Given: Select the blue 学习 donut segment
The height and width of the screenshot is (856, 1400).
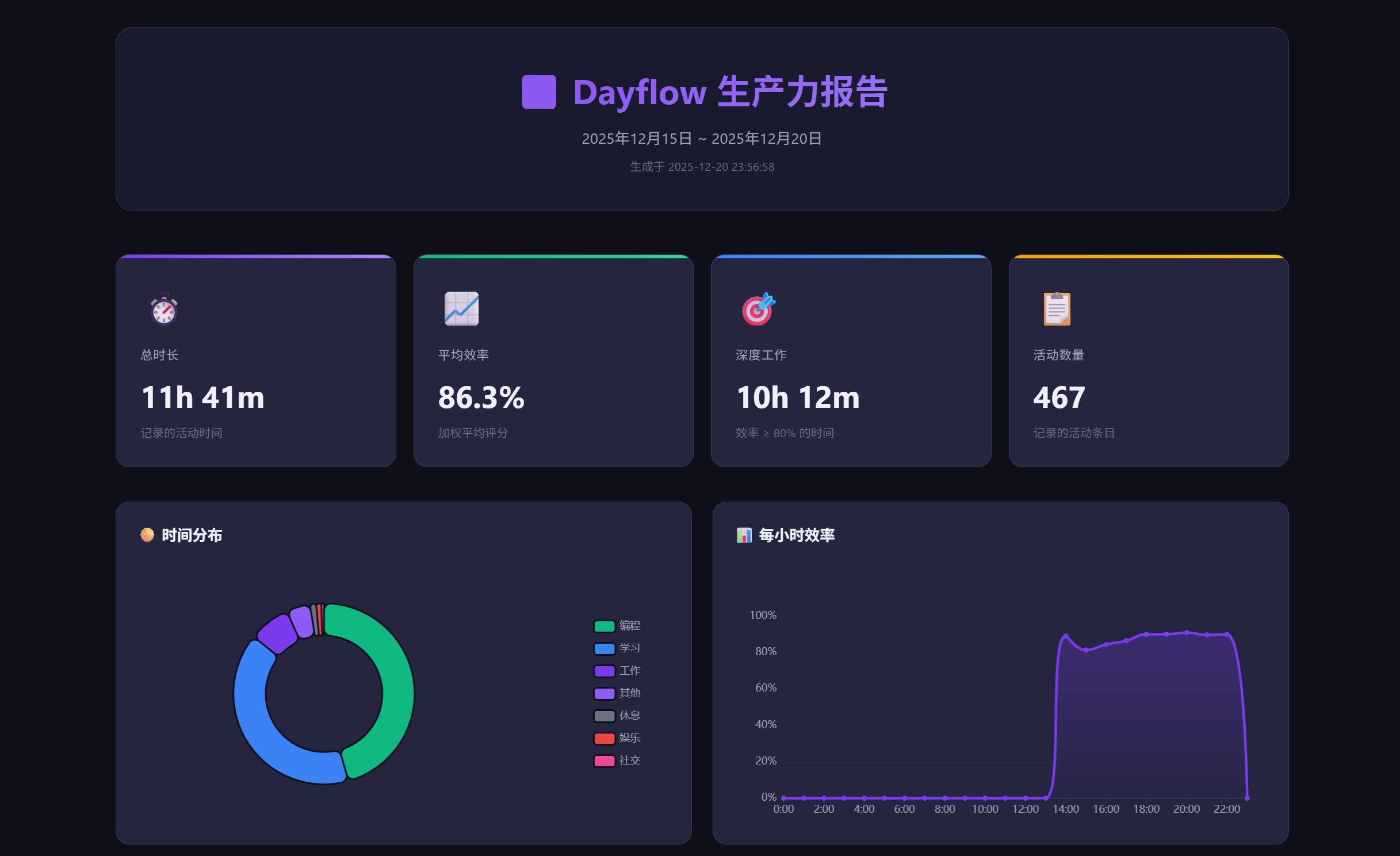Looking at the screenshot, I should [260, 726].
